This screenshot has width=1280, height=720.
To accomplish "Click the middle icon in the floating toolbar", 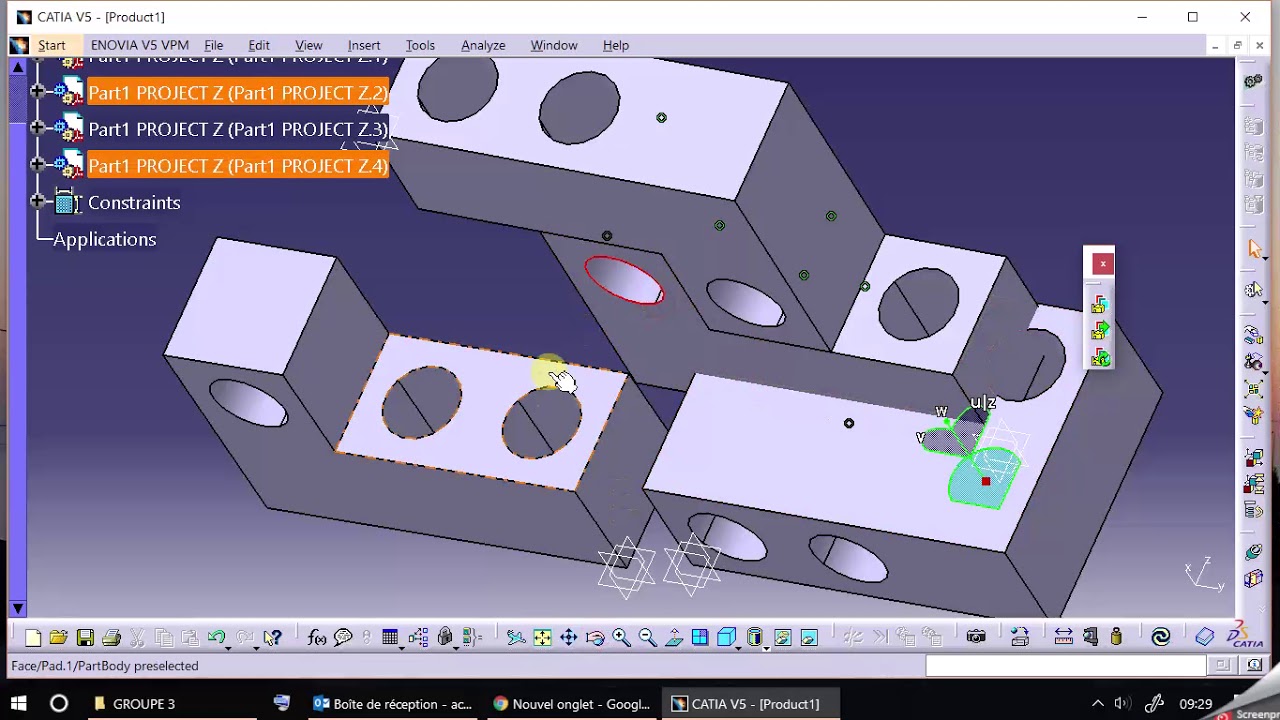I will [x=1100, y=330].
